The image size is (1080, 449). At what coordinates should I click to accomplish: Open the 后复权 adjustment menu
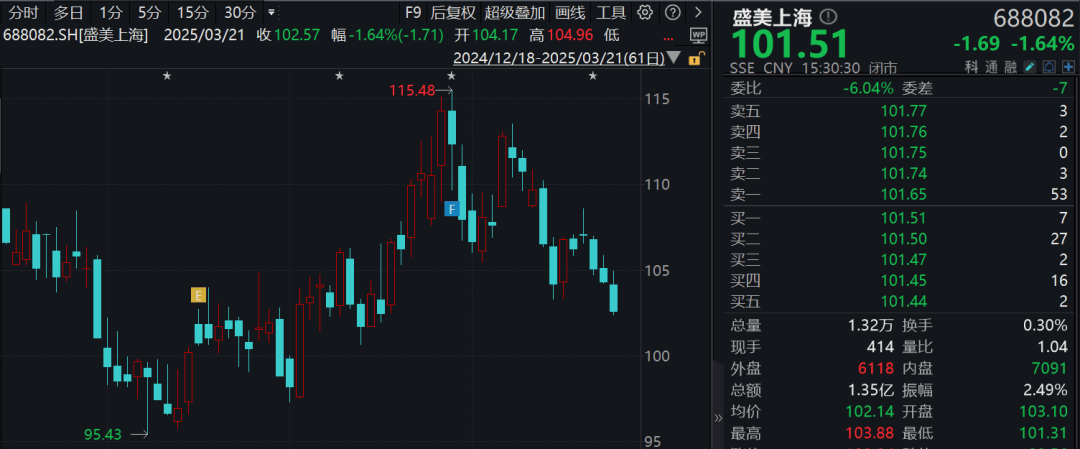pyautogui.click(x=453, y=12)
